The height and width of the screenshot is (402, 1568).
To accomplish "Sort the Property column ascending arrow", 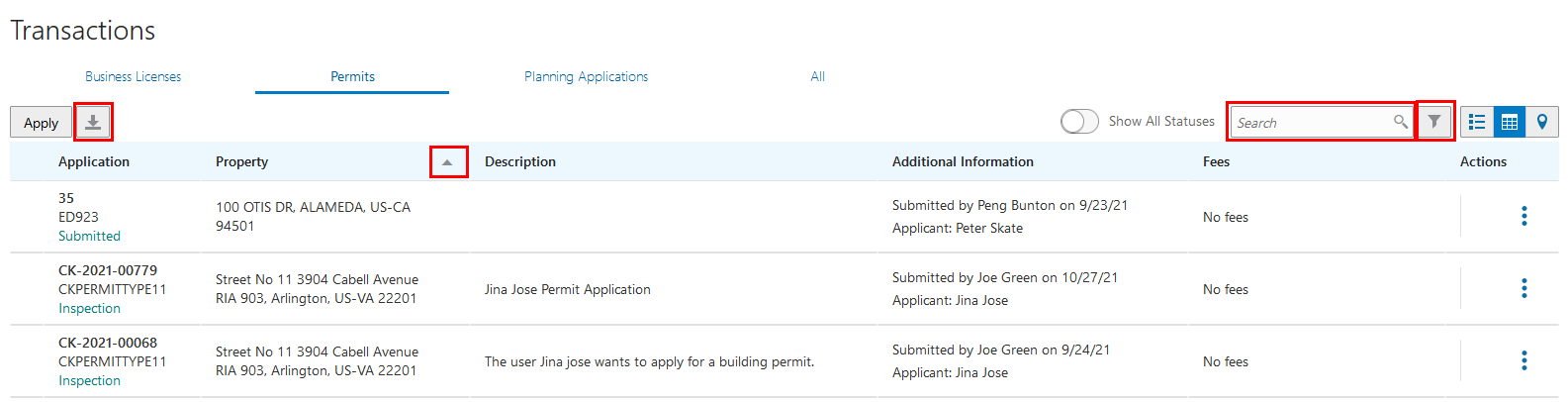I will [447, 161].
